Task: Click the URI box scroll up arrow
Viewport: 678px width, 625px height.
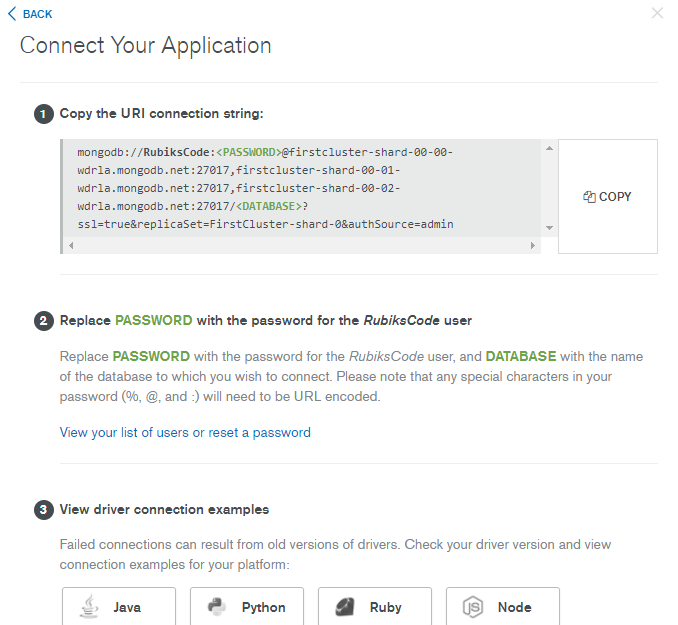Action: coord(549,148)
